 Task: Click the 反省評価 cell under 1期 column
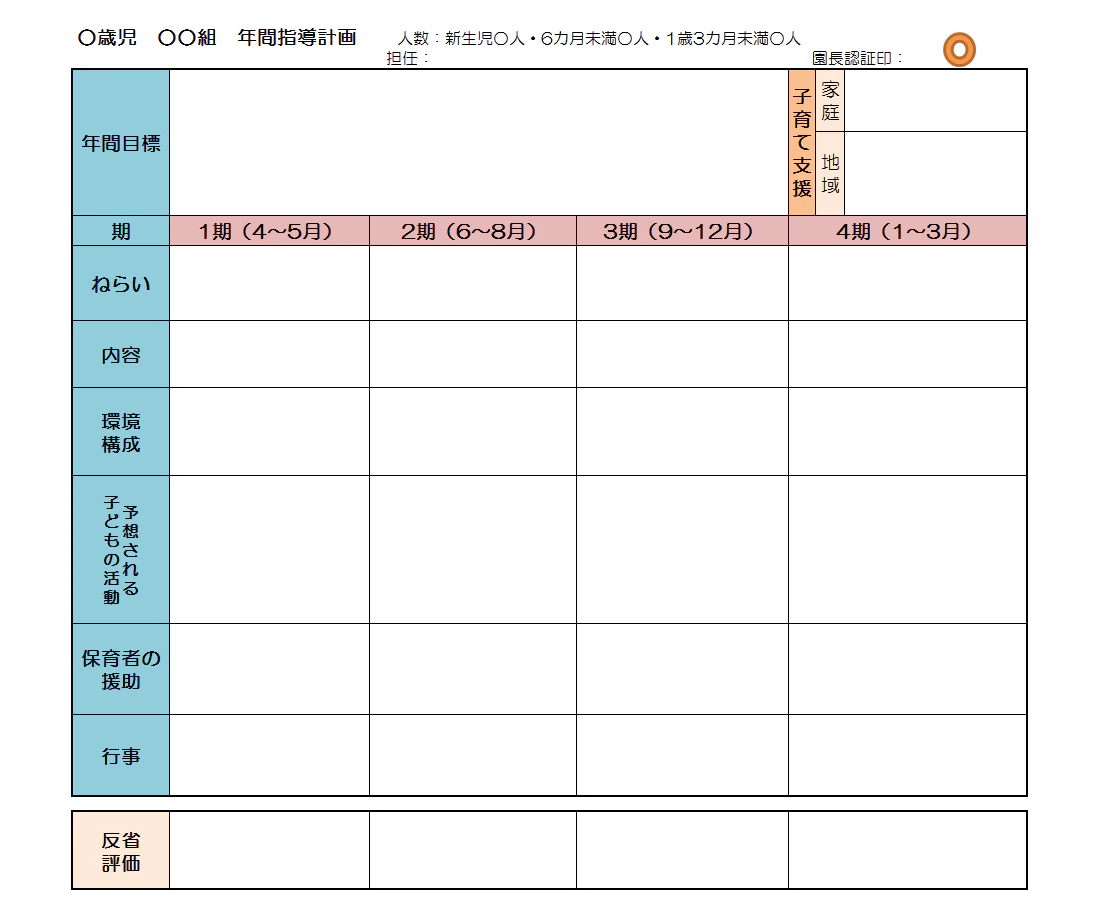point(269,851)
